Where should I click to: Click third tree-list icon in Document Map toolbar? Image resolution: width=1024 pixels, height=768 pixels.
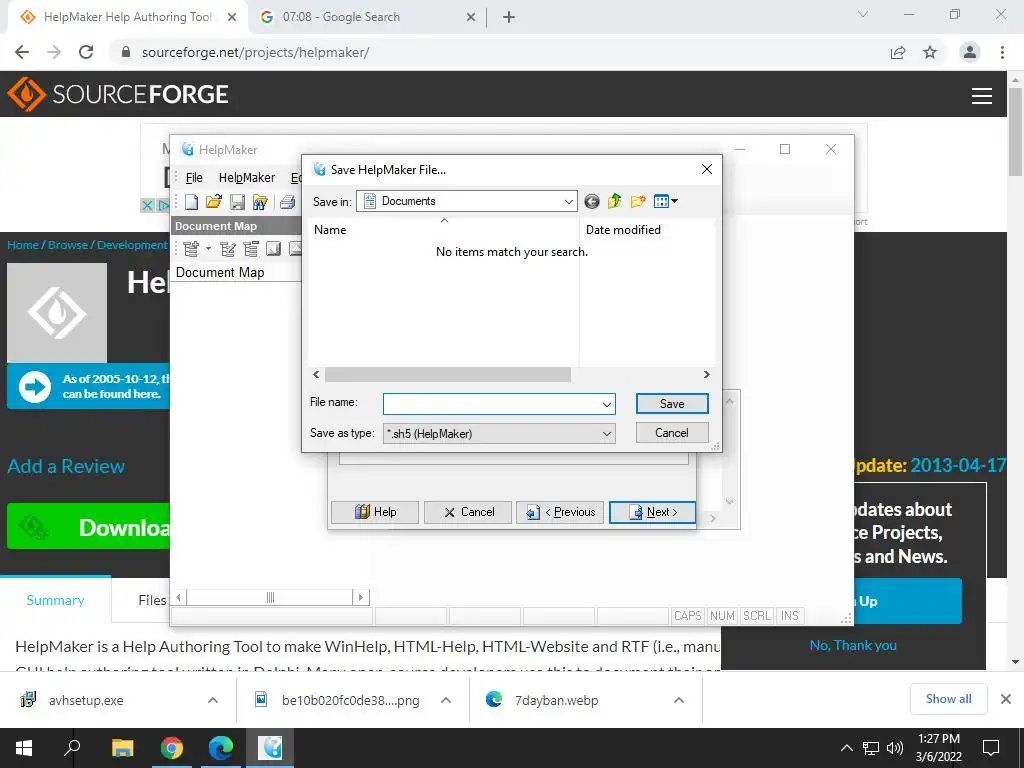(x=251, y=249)
